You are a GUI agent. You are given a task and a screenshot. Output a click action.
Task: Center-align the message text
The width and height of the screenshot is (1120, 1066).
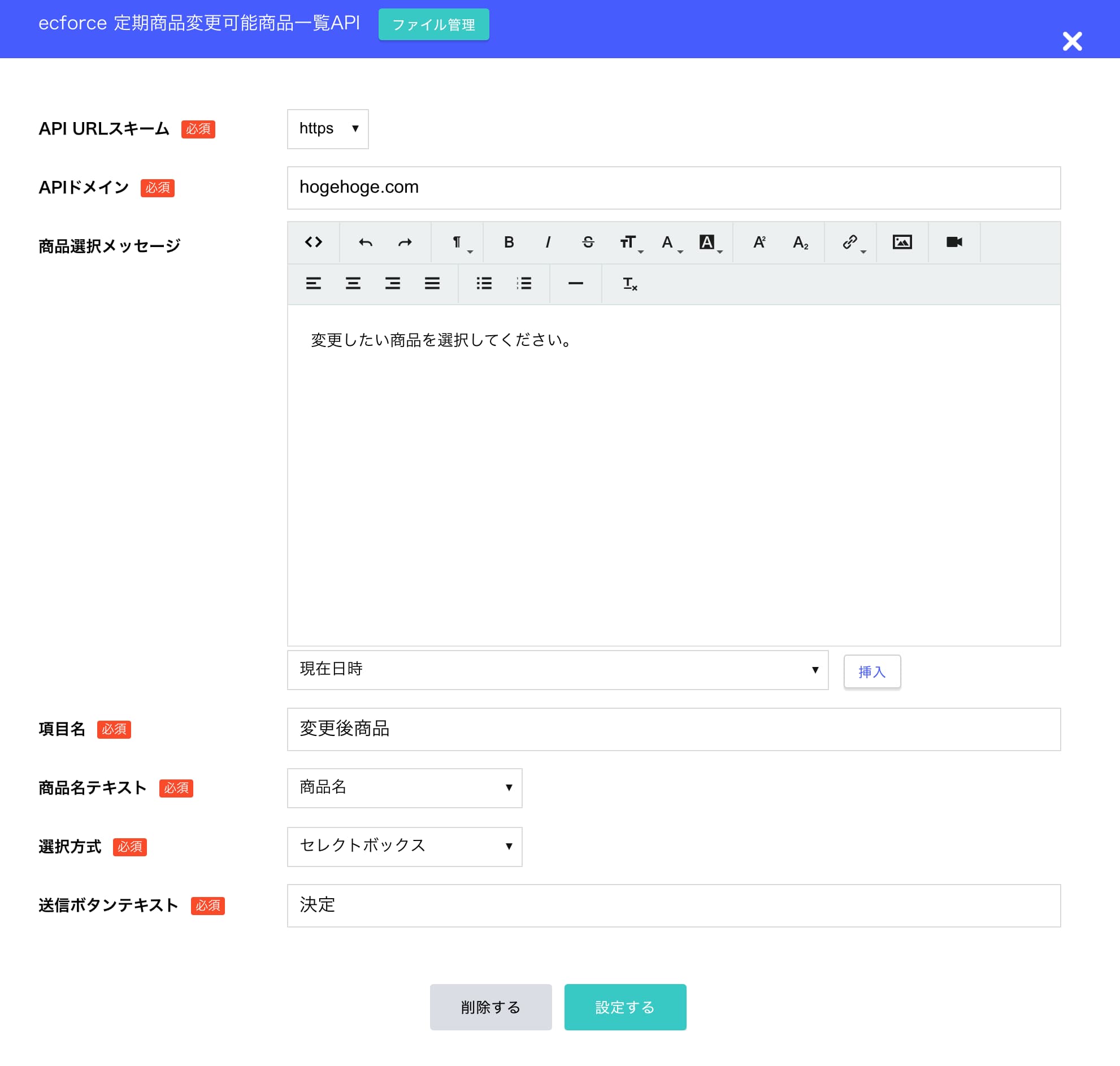pyautogui.click(x=353, y=284)
